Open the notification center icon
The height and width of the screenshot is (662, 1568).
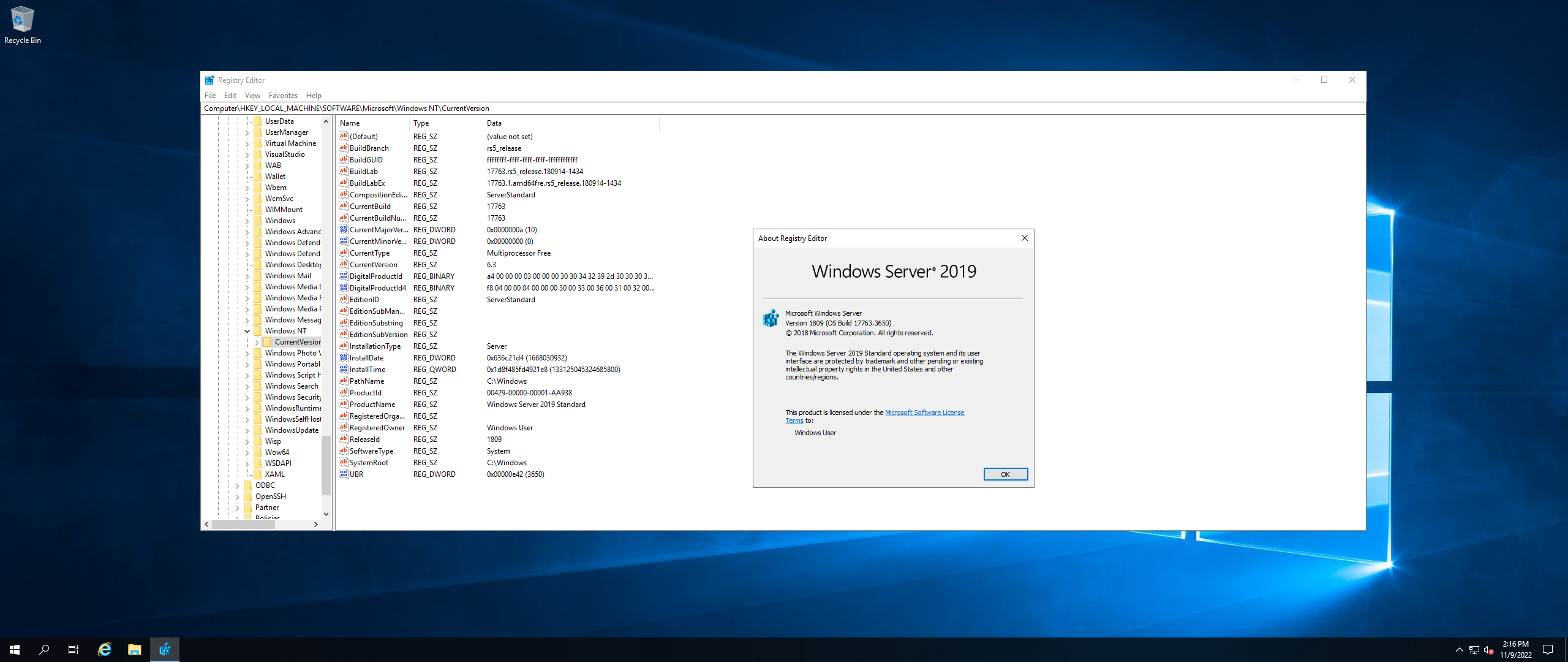click(x=1548, y=650)
